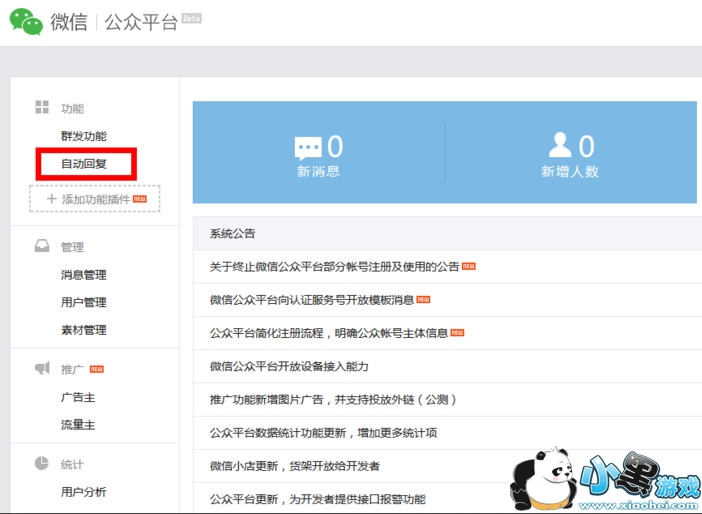
Task: Open 用户管理 in the sidebar
Action: click(x=84, y=302)
